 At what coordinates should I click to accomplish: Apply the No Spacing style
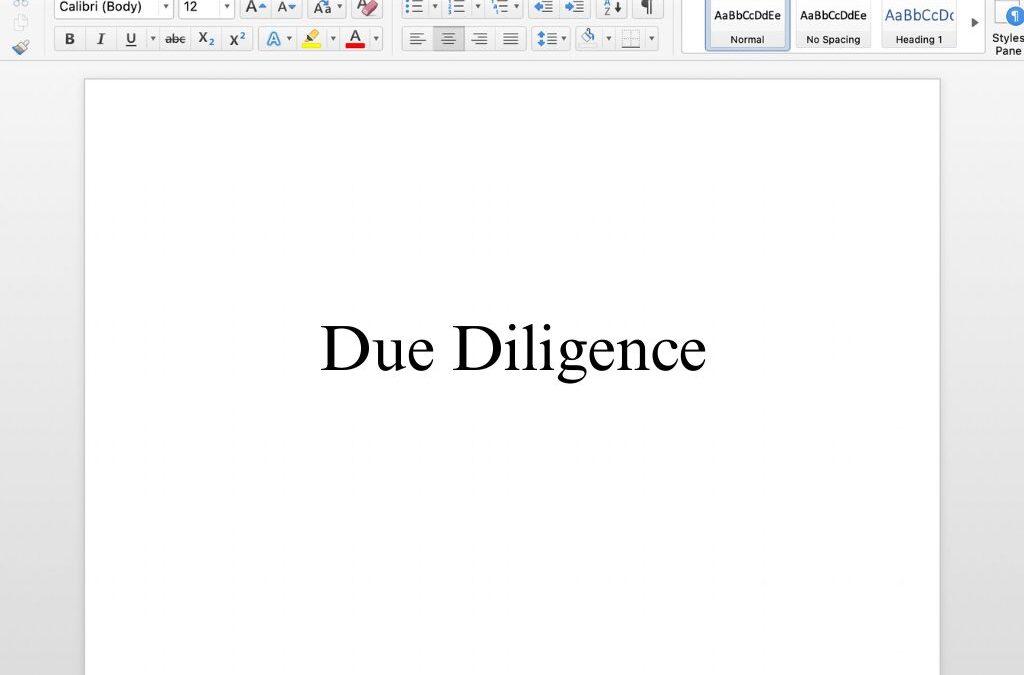coord(833,24)
